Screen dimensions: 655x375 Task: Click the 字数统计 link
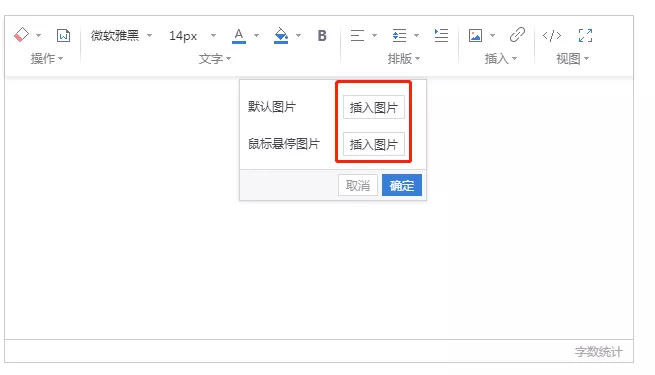point(599,352)
